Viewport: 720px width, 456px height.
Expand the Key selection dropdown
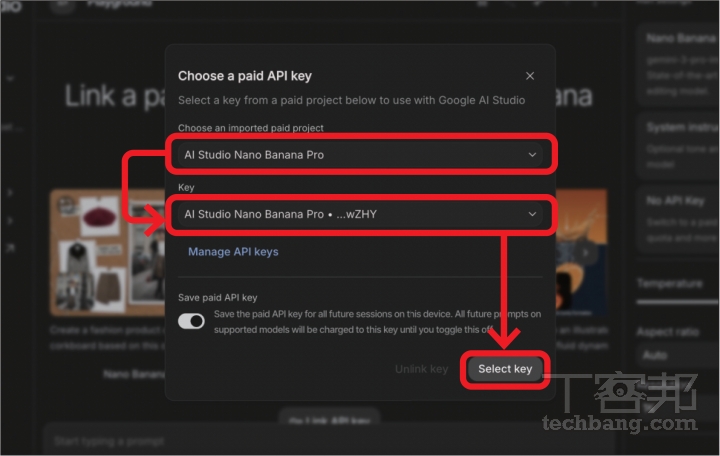[x=360, y=214]
